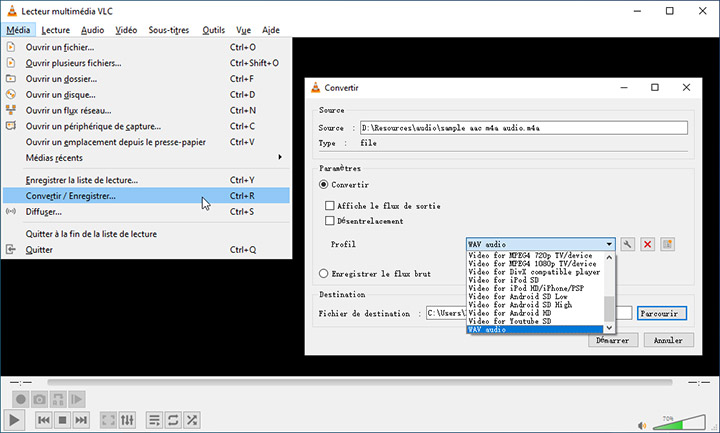Click the Source path input field
This screenshot has width=720, height=433.
click(x=523, y=128)
